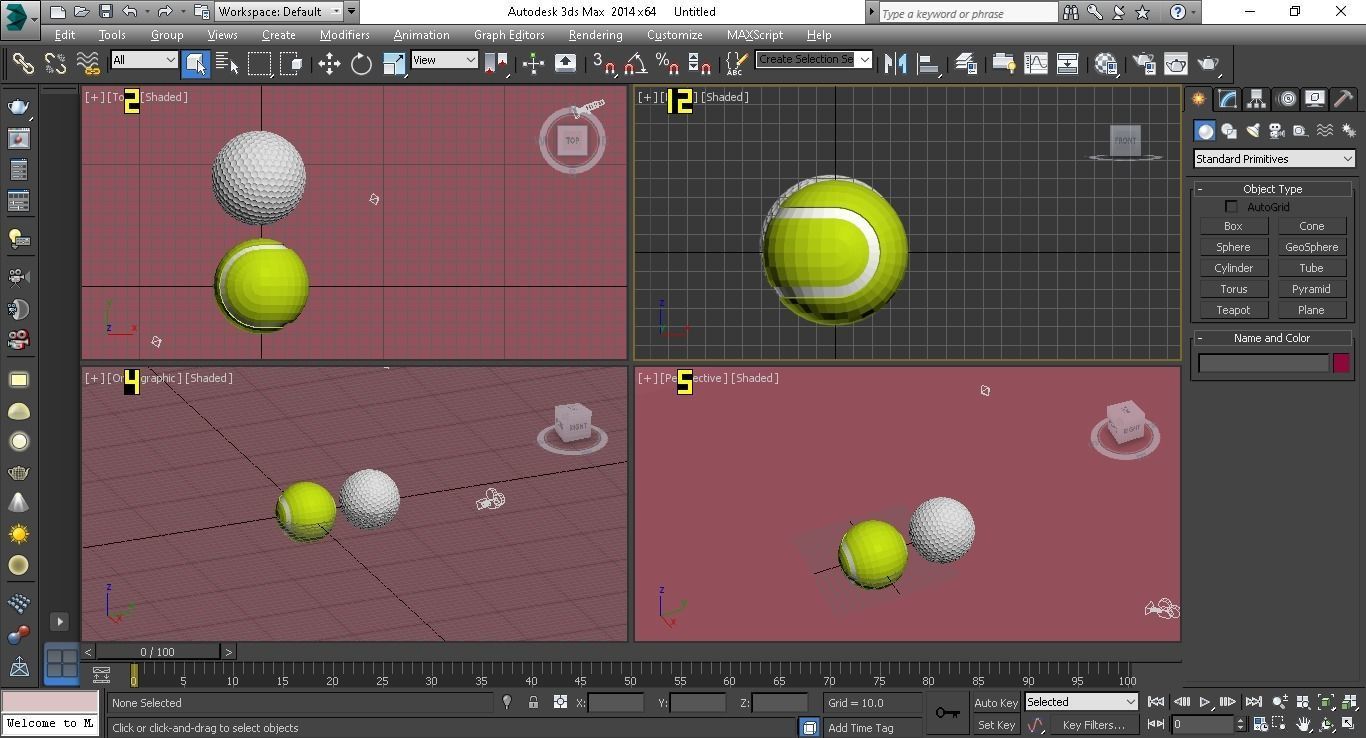
Task: Open the 'View' reference coordinate dropdown
Action: pyautogui.click(x=444, y=60)
